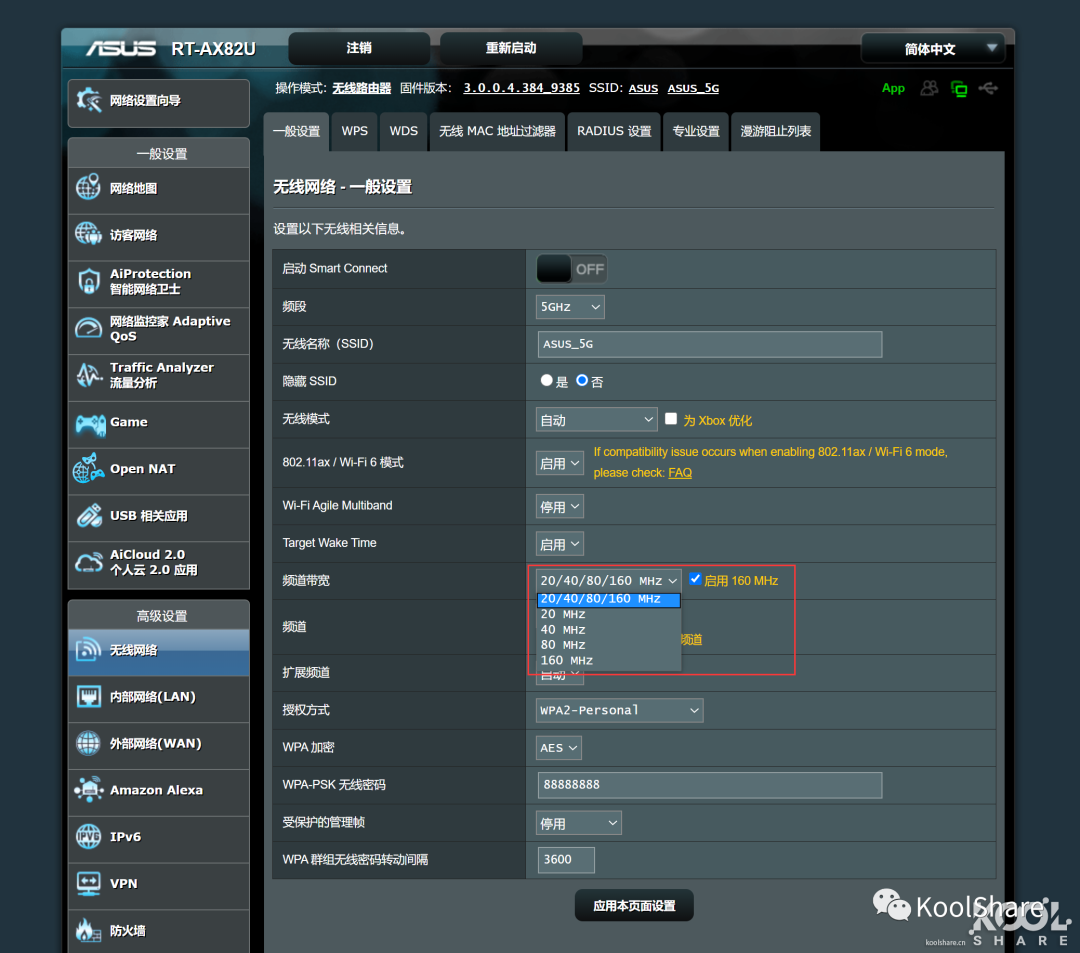Open the 无线模式 自动 dropdown
This screenshot has height=953, width=1080.
(596, 419)
